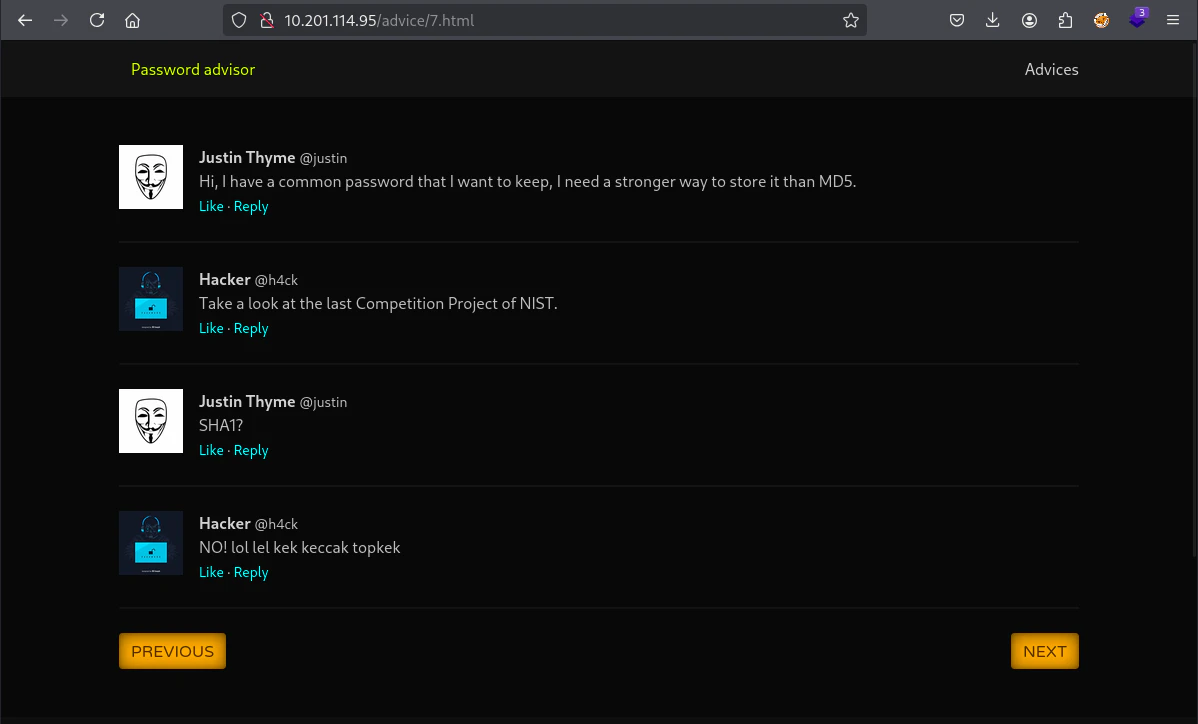Reply to the NIST Competition Project comment
Viewport: 1198px width, 724px height.
(x=251, y=328)
